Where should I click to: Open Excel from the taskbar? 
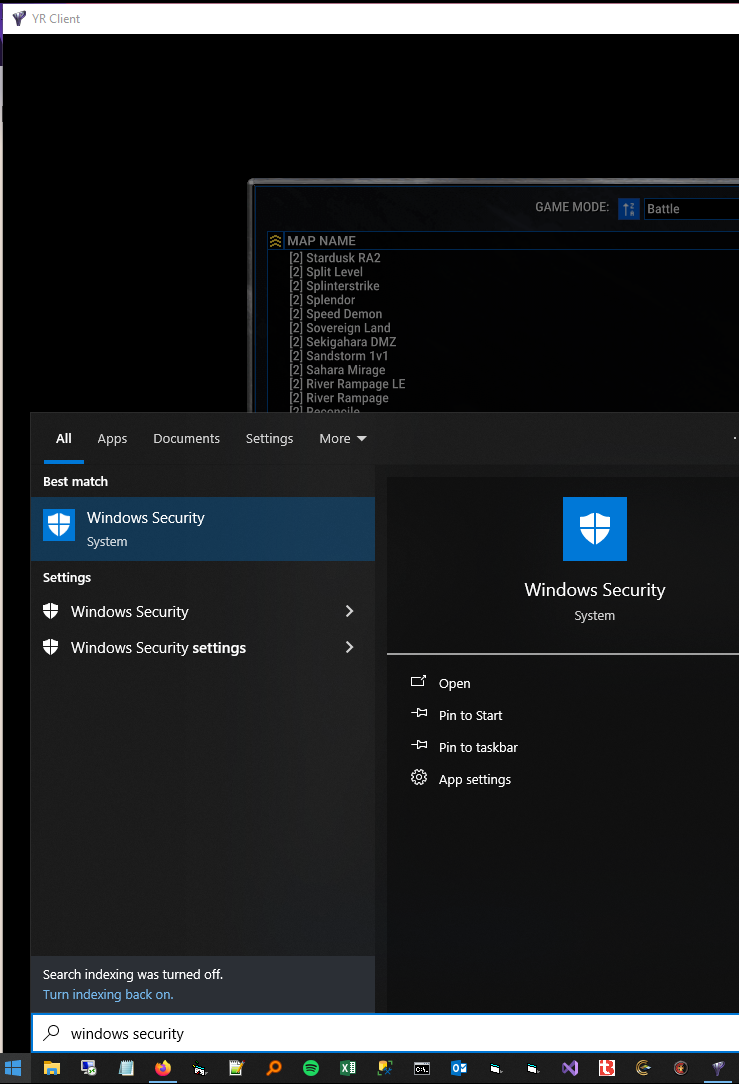pos(348,1068)
